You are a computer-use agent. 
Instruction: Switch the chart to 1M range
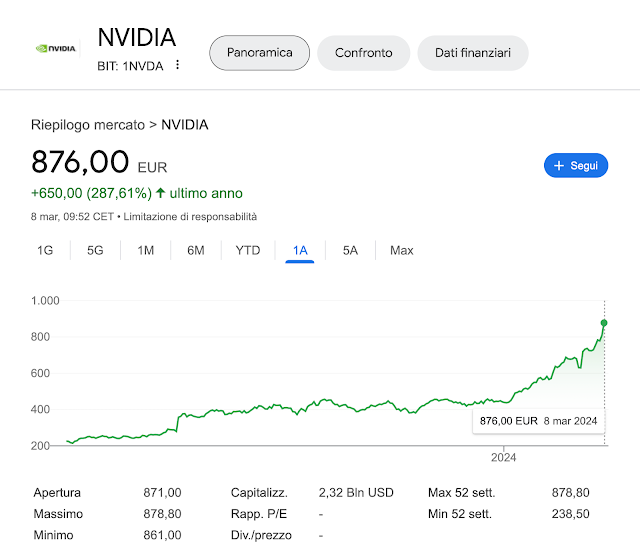146,250
